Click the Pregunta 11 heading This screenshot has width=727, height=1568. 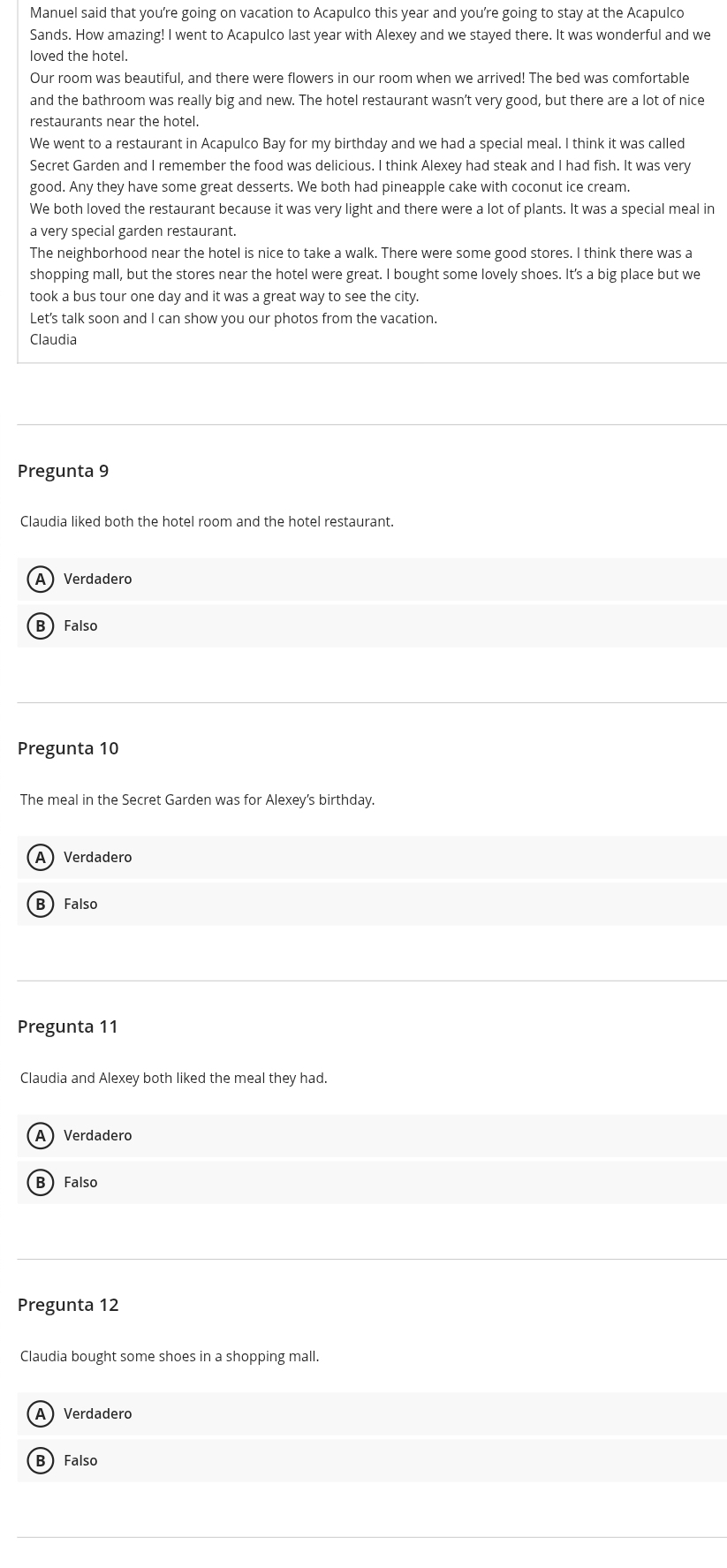68,1026
